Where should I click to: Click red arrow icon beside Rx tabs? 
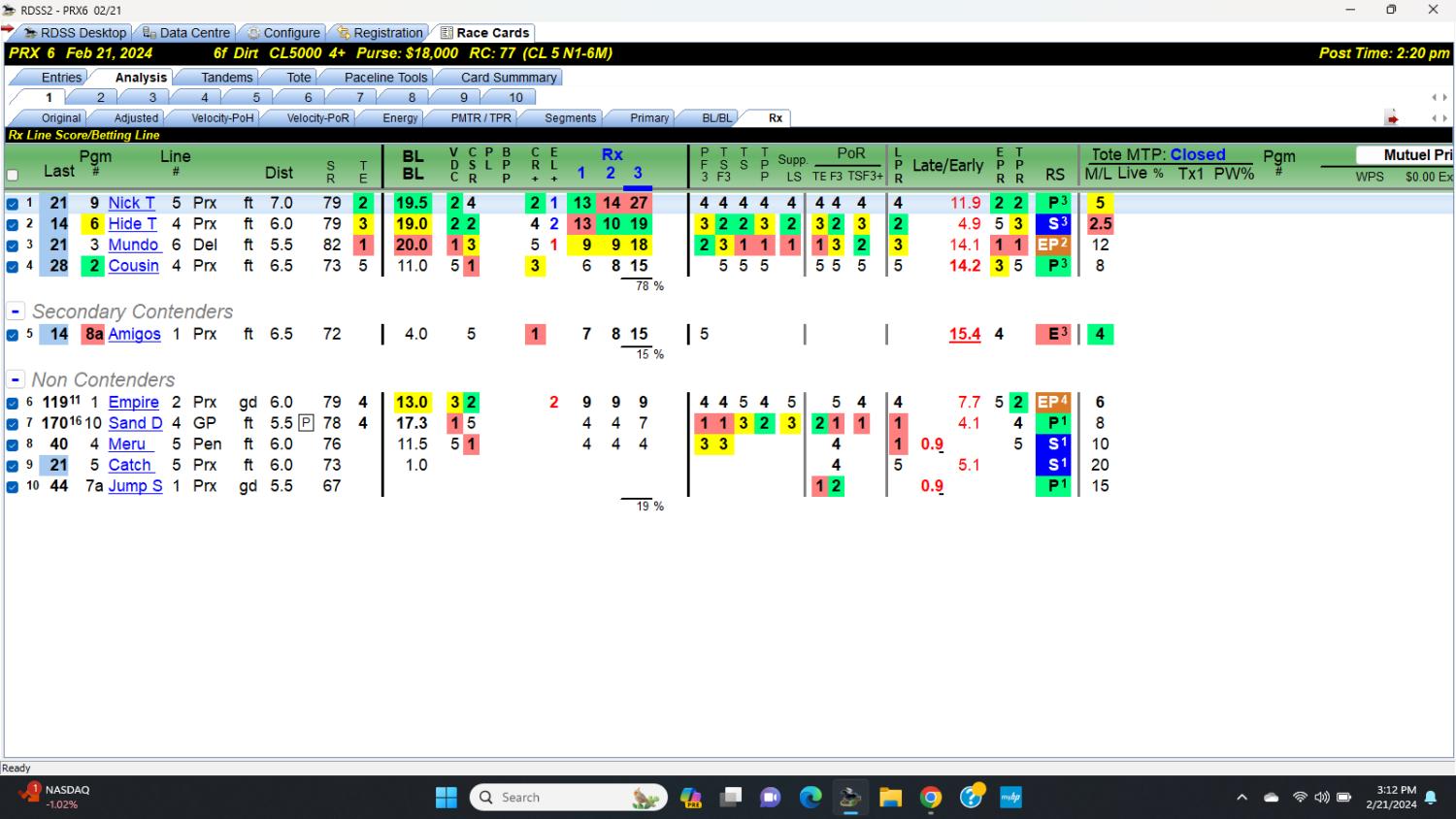(1392, 118)
